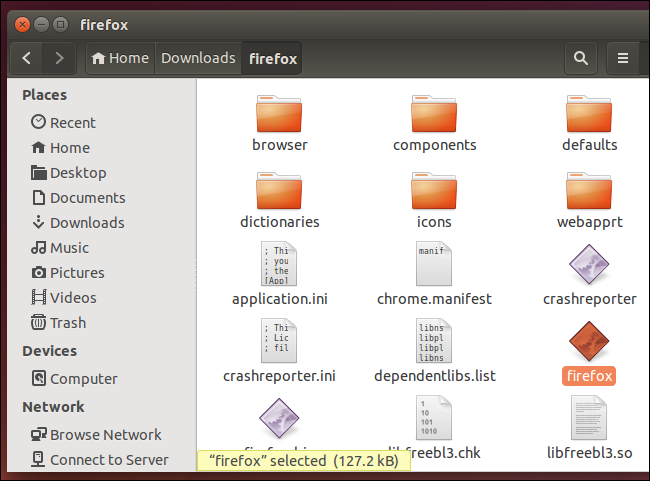Open Pictures in the sidebar
650x481 pixels.
click(68, 273)
